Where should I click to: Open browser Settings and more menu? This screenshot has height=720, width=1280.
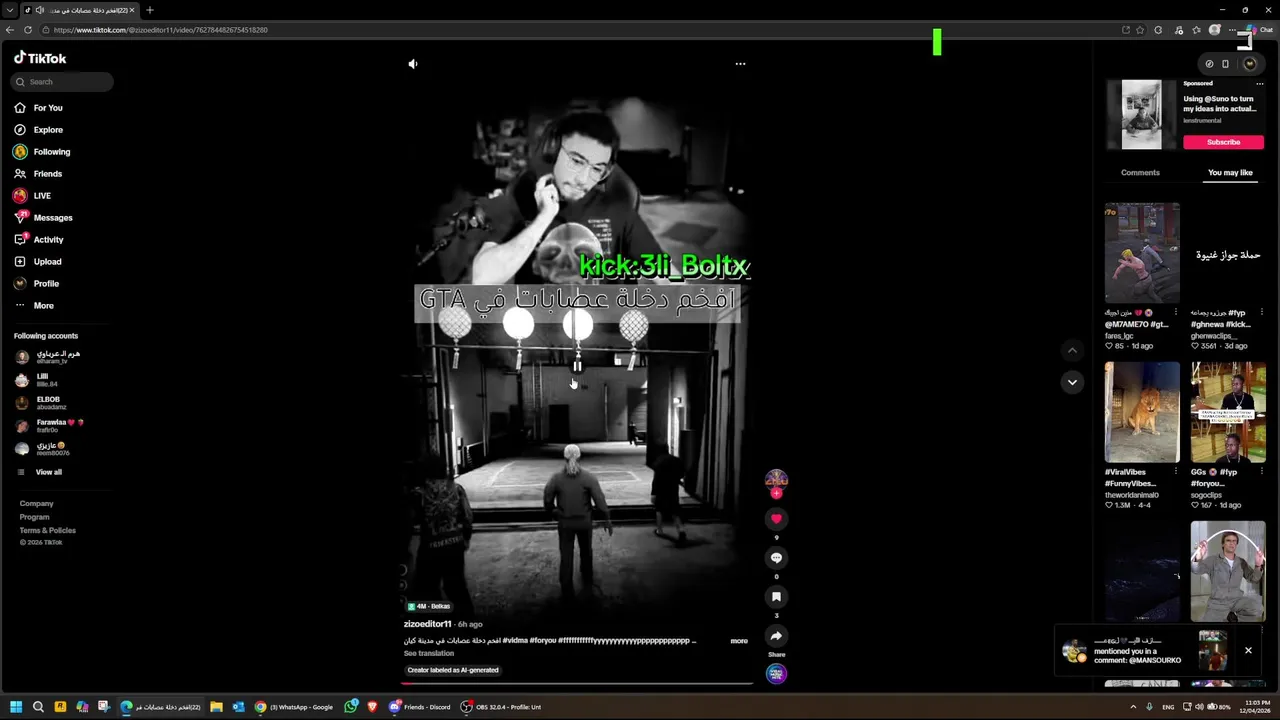[1232, 30]
